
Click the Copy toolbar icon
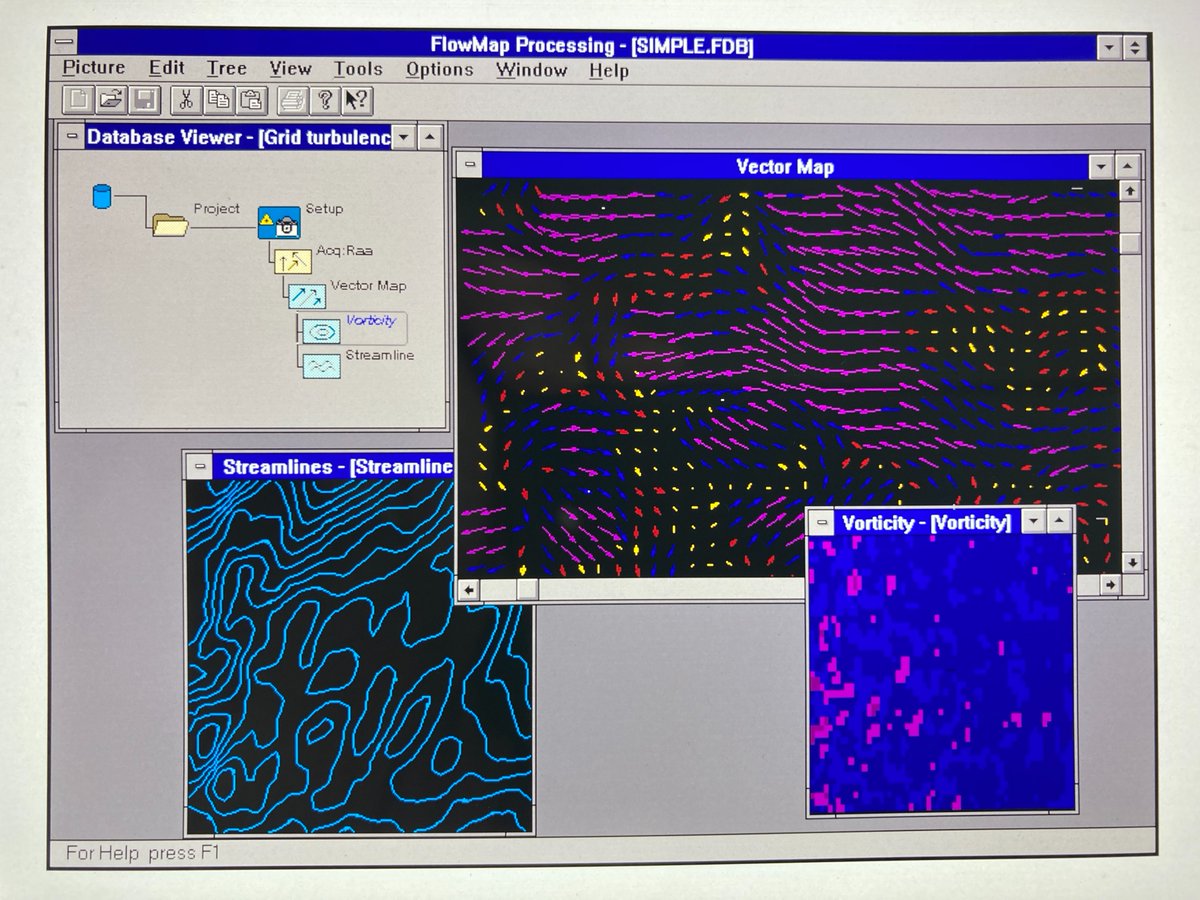pyautogui.click(x=219, y=99)
